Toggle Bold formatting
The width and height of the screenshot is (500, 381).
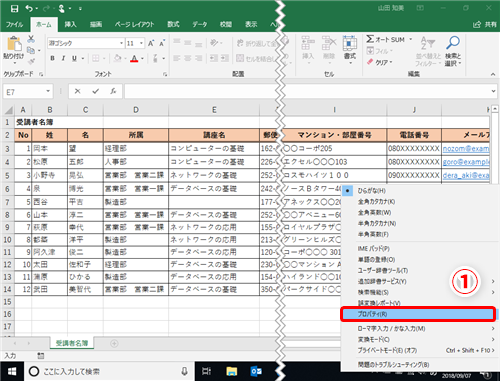(x=52, y=58)
